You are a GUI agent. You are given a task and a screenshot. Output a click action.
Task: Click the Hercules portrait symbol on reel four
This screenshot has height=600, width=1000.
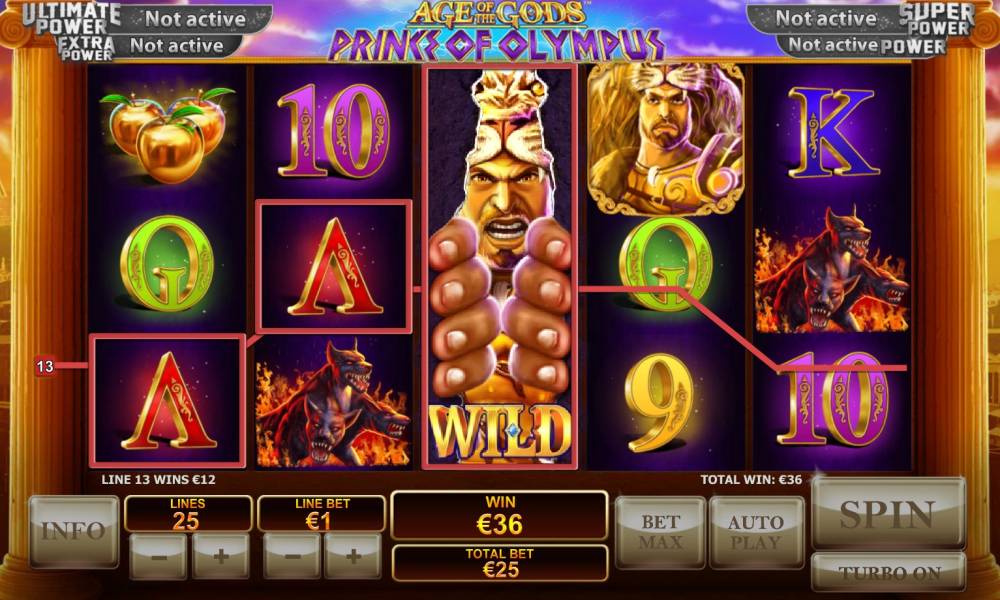[665, 138]
